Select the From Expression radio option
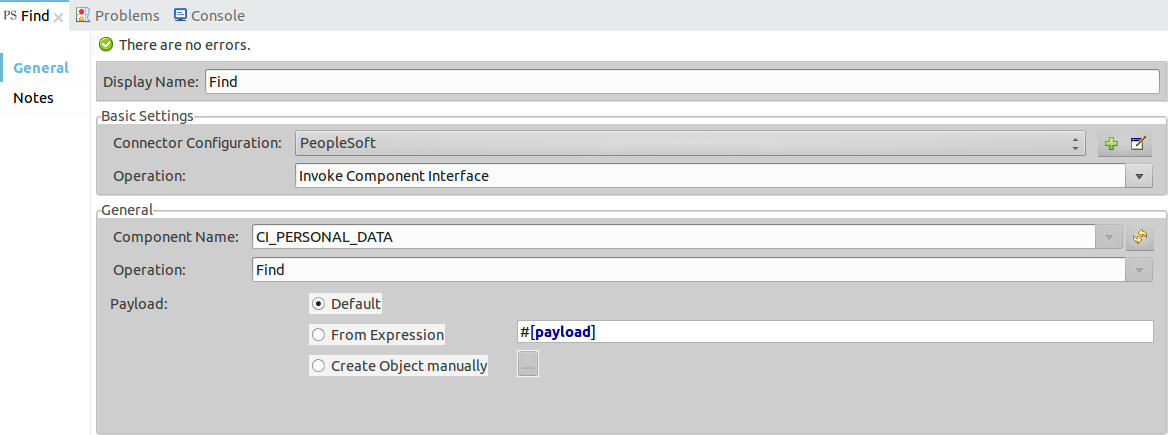The width and height of the screenshot is (1168, 435). click(319, 336)
